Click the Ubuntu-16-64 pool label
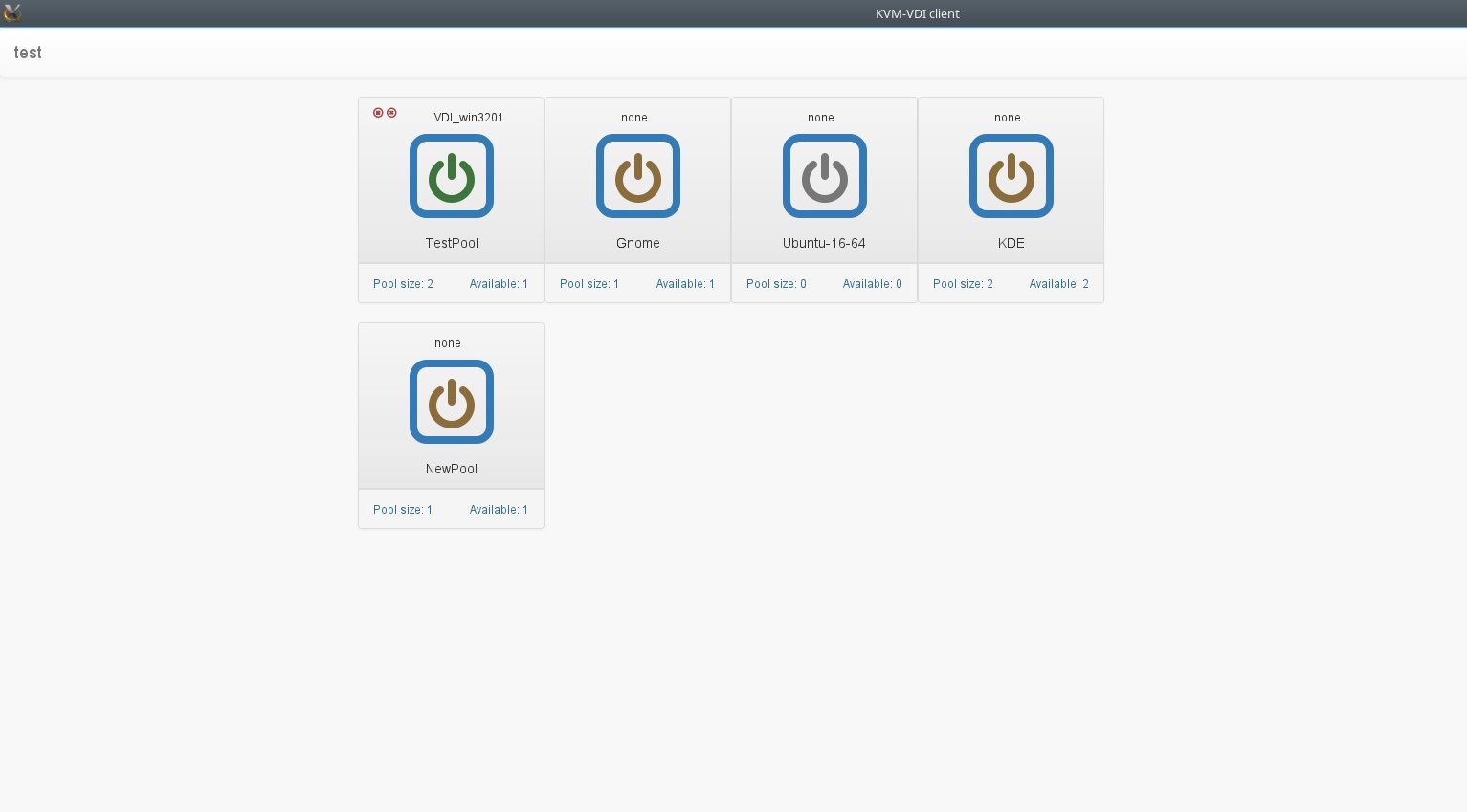This screenshot has width=1467, height=812. tap(824, 243)
